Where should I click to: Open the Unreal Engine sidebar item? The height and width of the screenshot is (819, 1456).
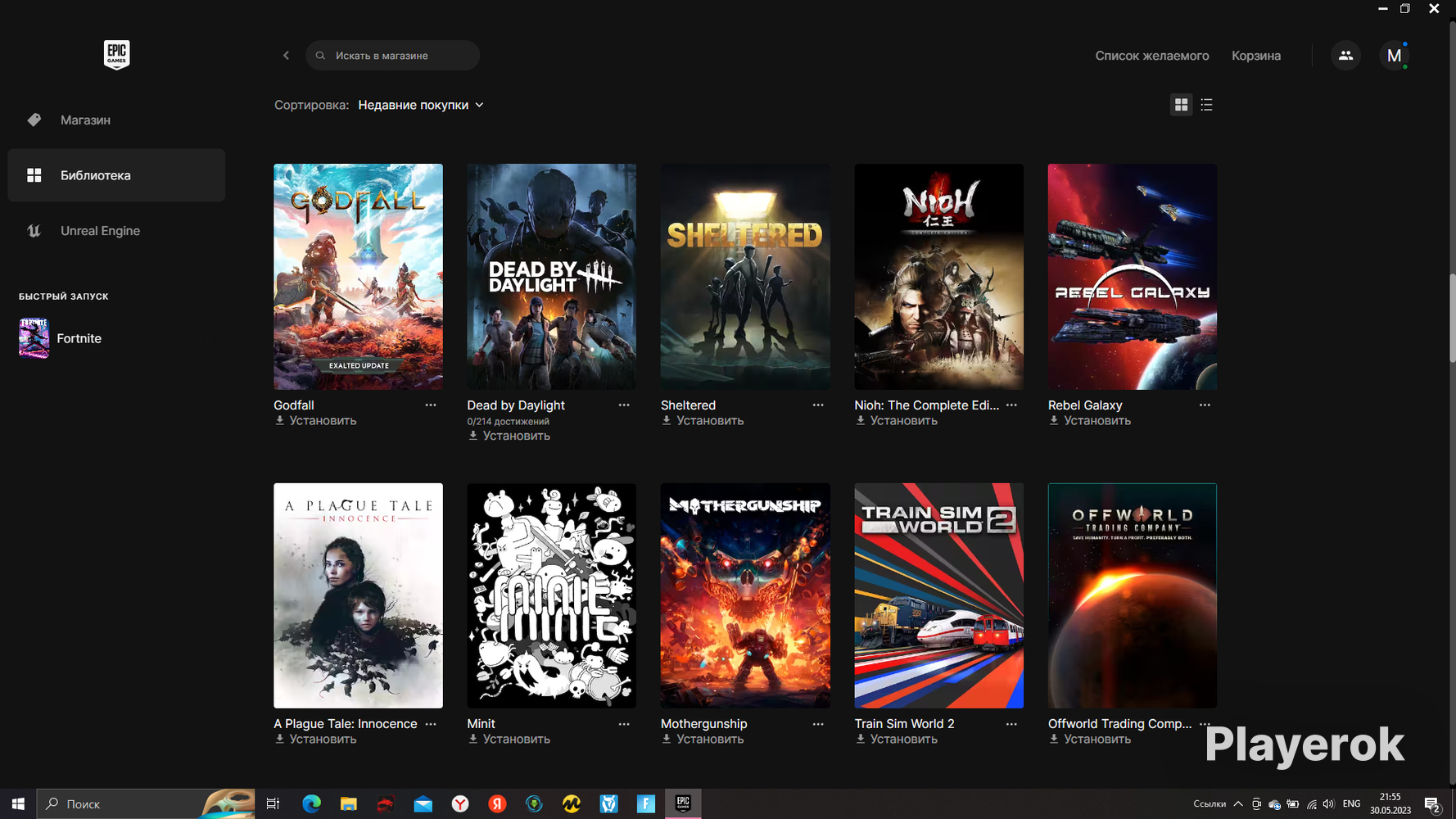pos(116,231)
